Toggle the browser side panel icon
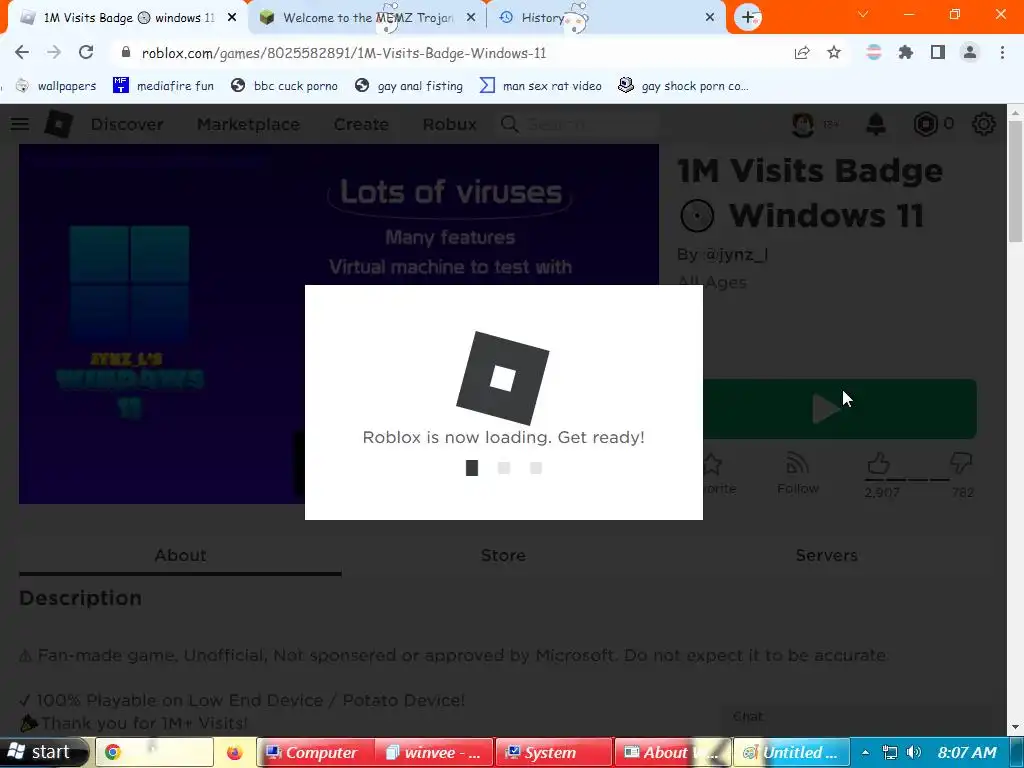1024x768 pixels. [x=938, y=52]
